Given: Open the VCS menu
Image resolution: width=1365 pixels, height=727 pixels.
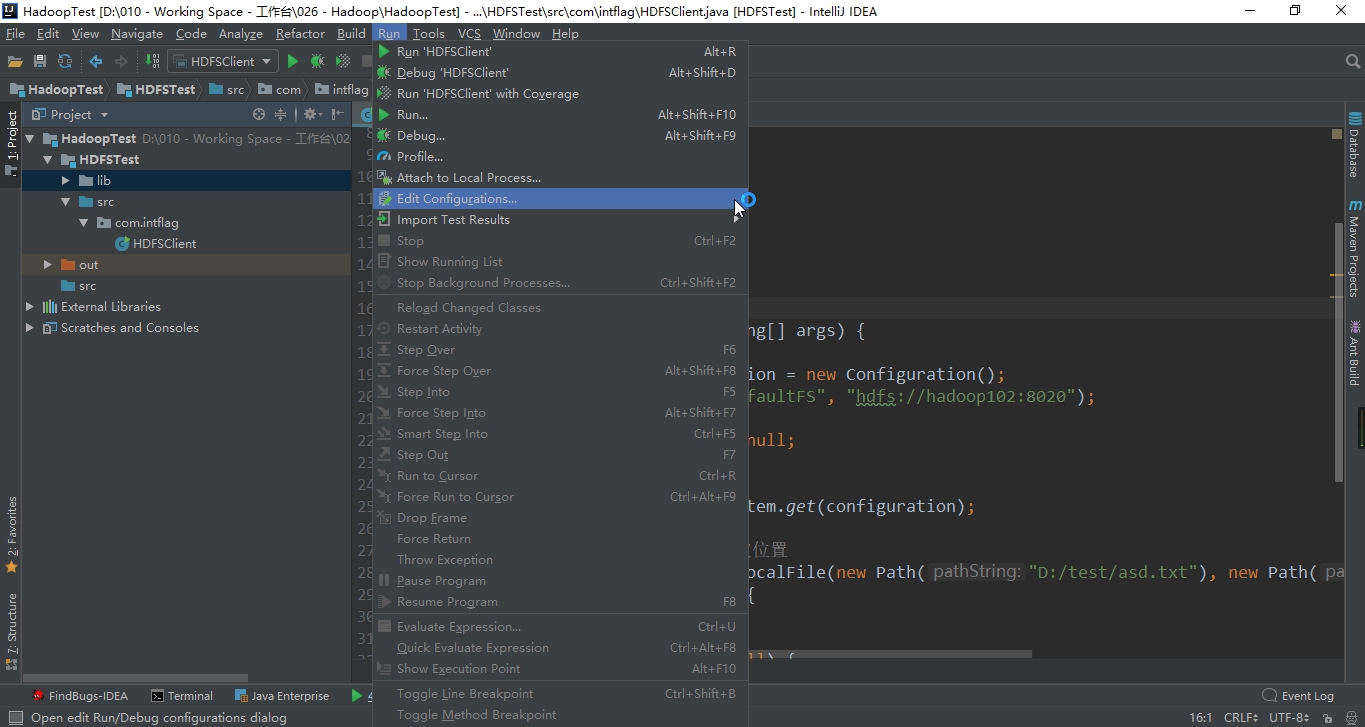Looking at the screenshot, I should (x=469, y=33).
